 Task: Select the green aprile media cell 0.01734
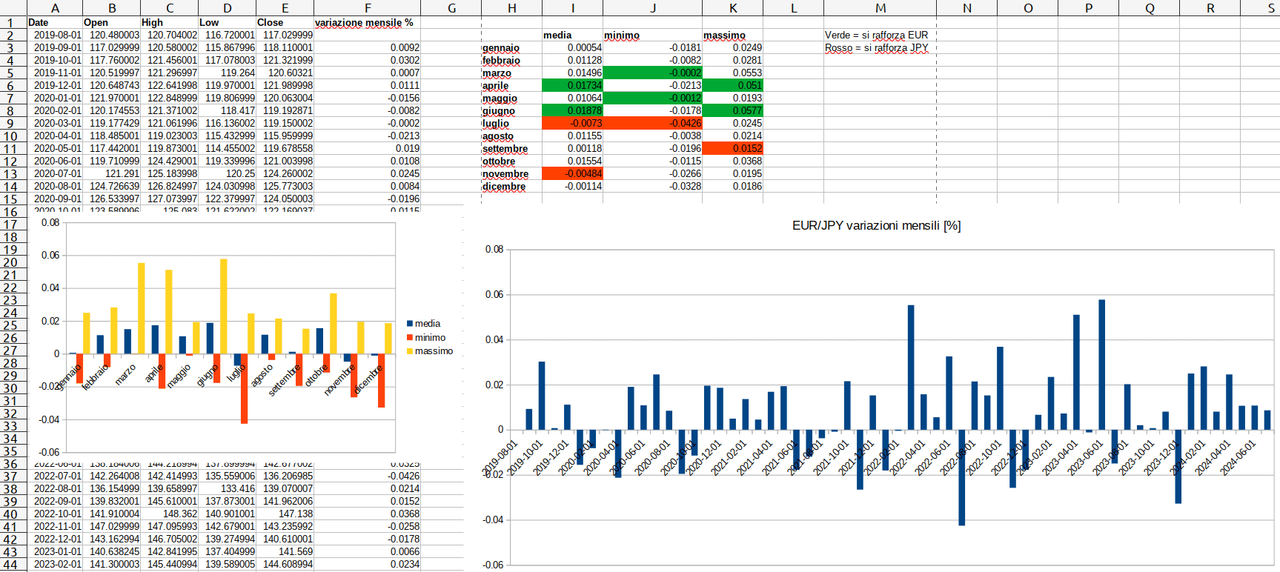click(572, 86)
